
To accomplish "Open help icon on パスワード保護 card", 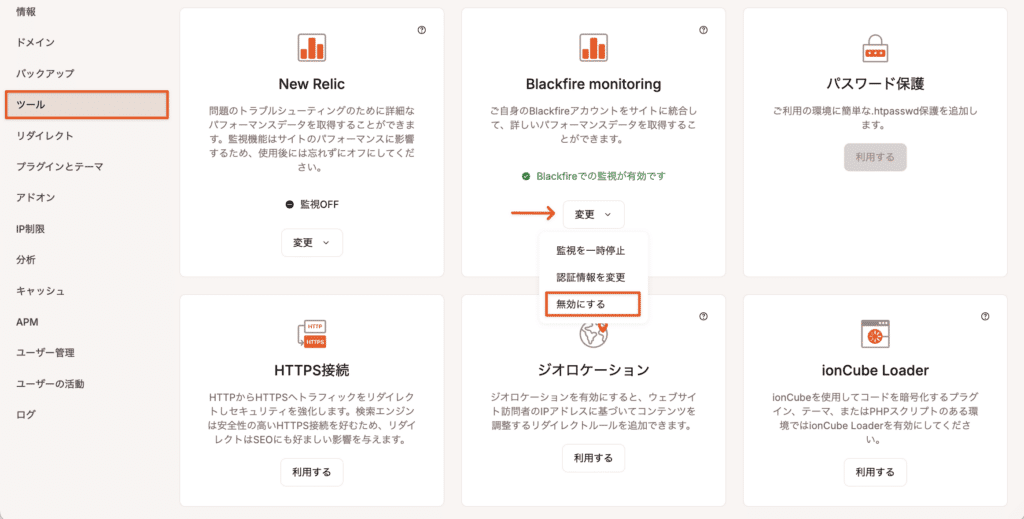I will [x=985, y=31].
